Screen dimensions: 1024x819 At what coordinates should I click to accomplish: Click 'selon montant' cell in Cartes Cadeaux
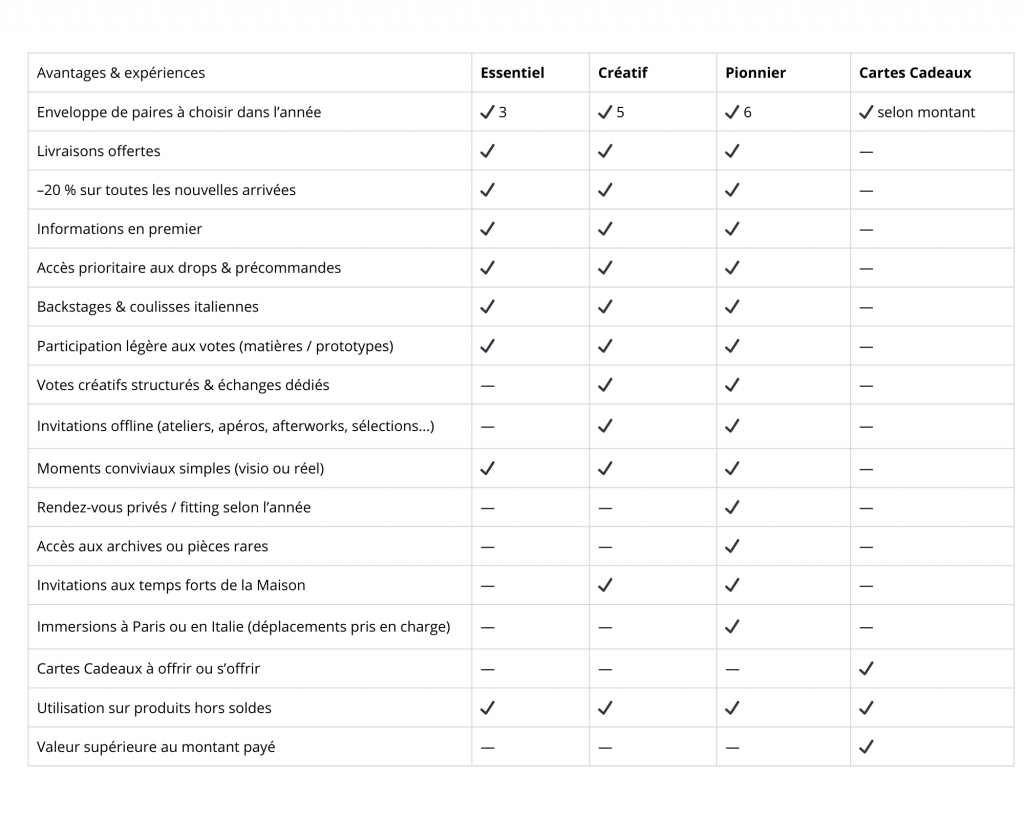(925, 112)
